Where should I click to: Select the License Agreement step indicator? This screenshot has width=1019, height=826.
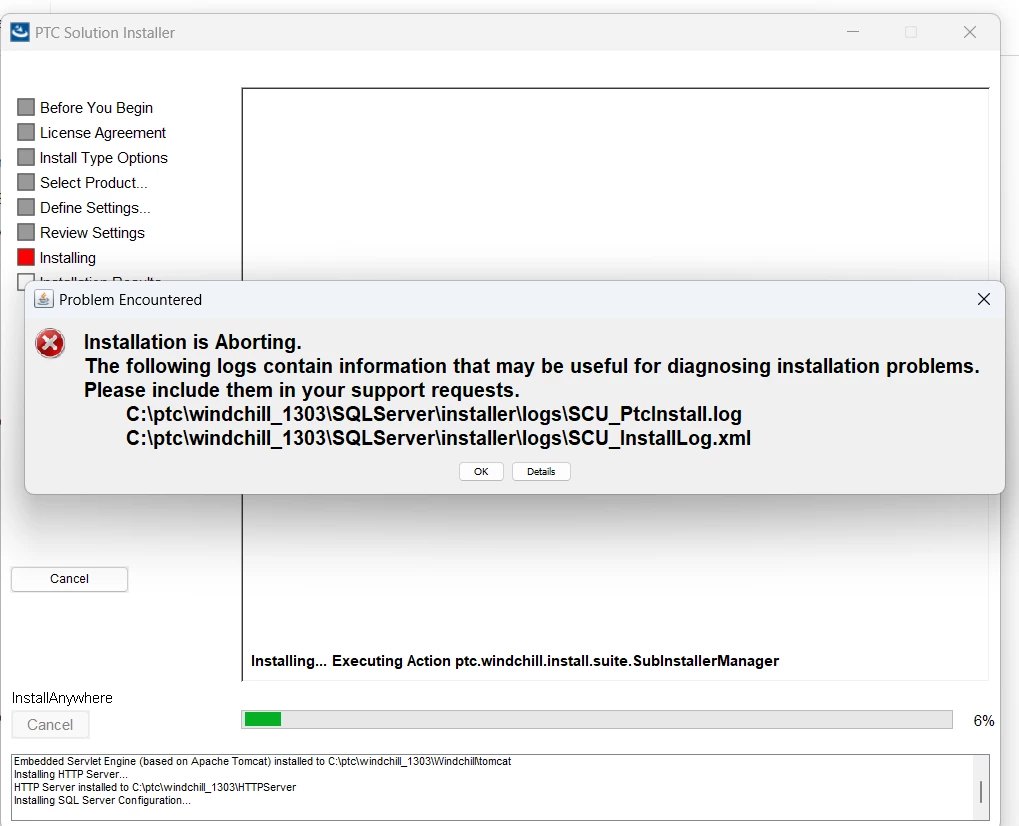click(26, 133)
